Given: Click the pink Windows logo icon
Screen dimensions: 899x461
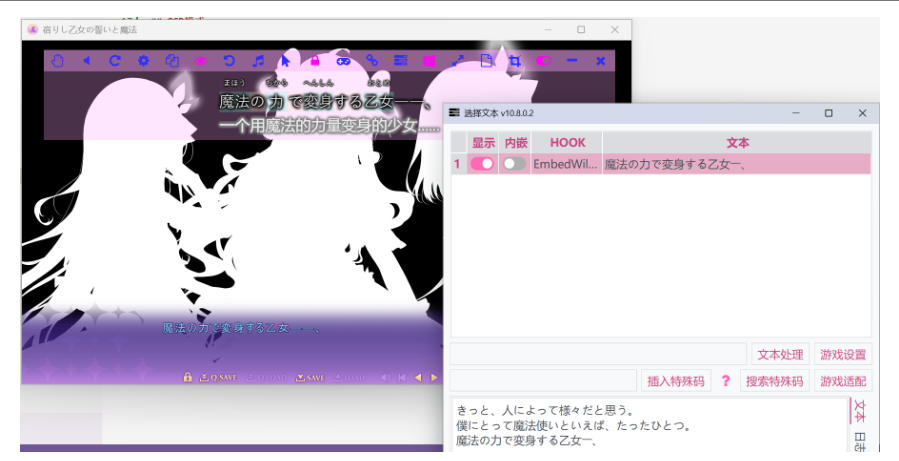Looking at the screenshot, I should pos(429,61).
